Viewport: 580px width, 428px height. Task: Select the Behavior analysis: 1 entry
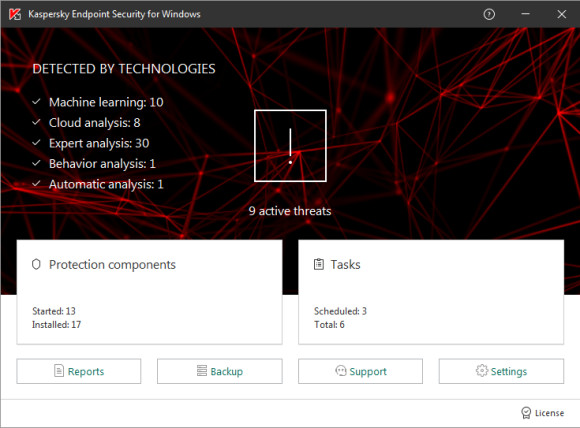click(102, 164)
